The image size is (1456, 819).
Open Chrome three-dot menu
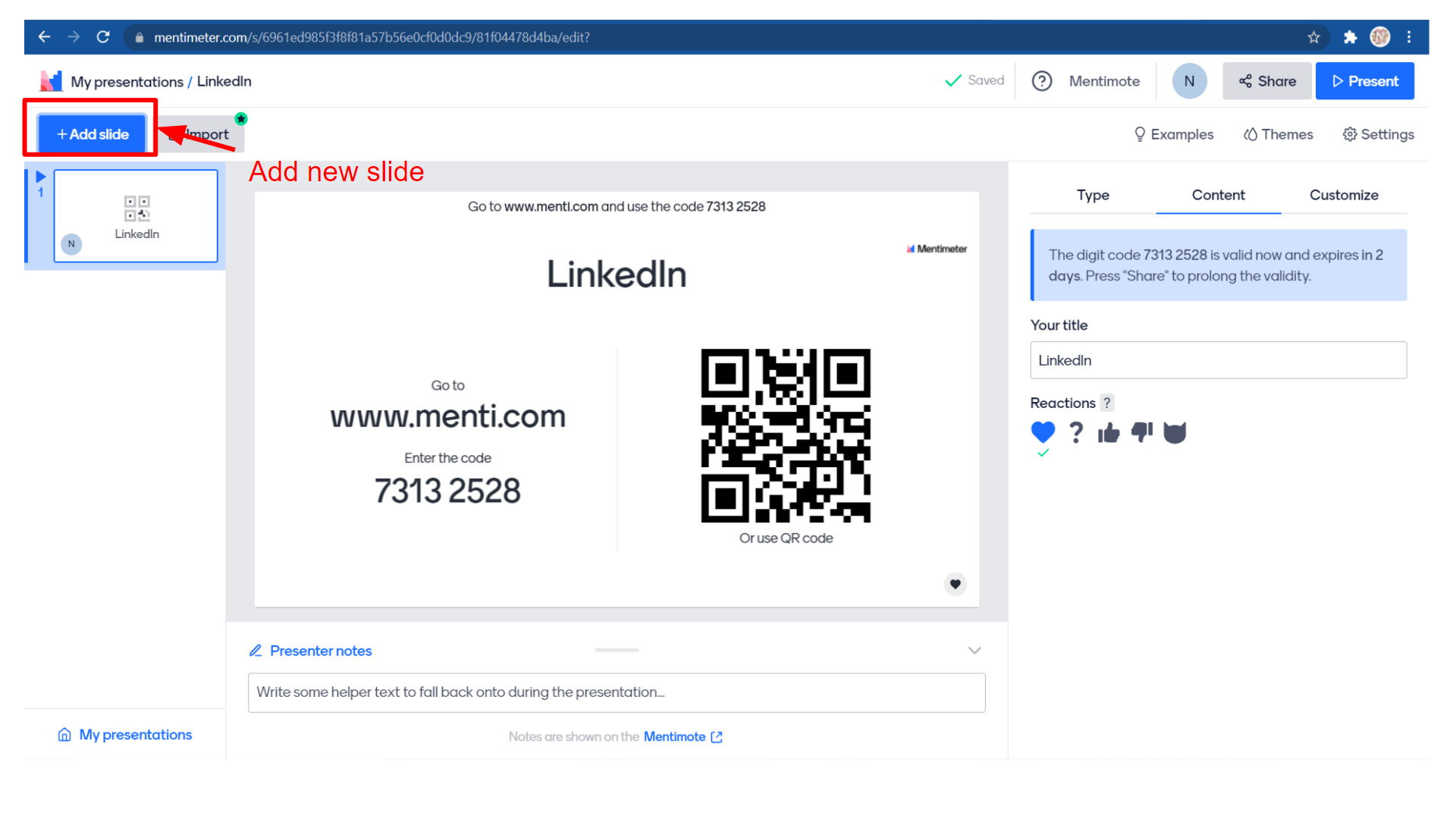1409,37
